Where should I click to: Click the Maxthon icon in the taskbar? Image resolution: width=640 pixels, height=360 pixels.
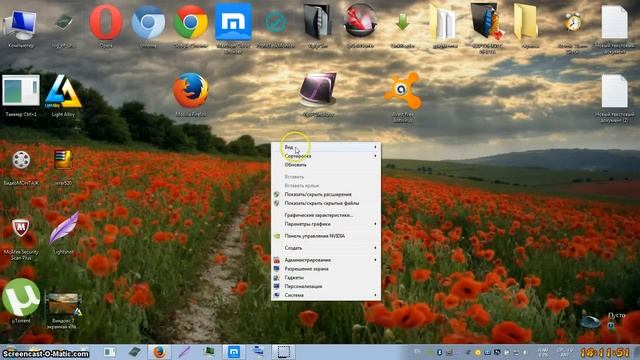pyautogui.click(x=233, y=351)
